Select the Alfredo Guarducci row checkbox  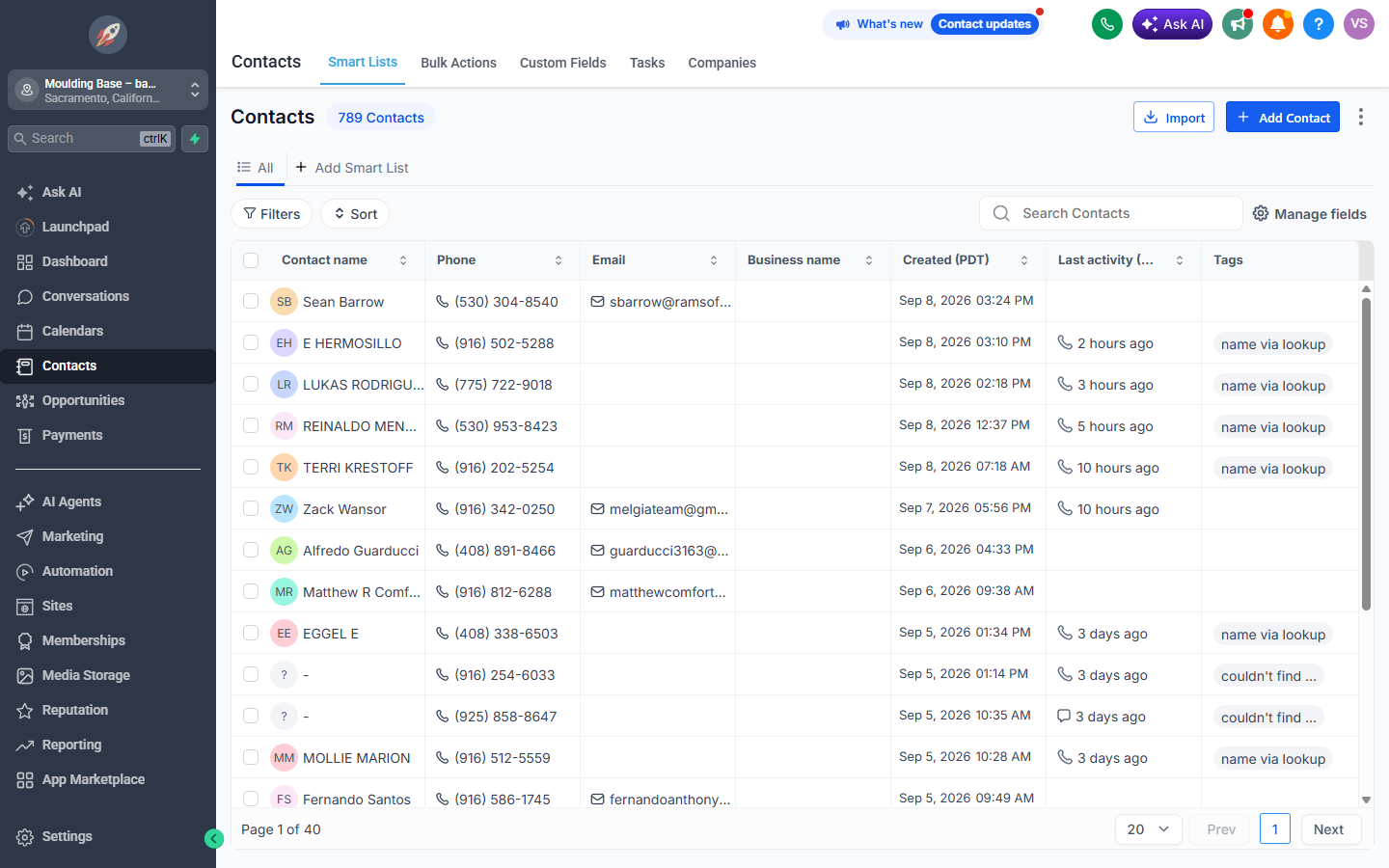coord(251,550)
